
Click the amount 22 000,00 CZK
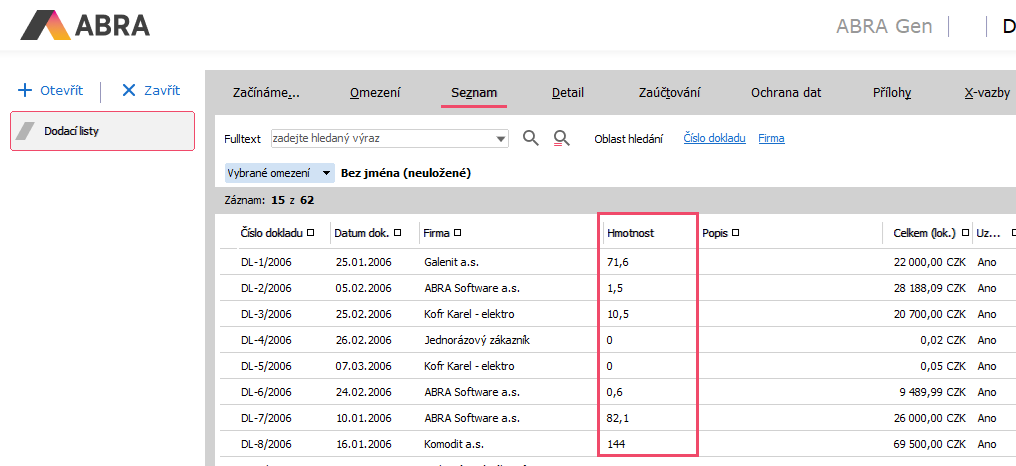click(x=929, y=262)
